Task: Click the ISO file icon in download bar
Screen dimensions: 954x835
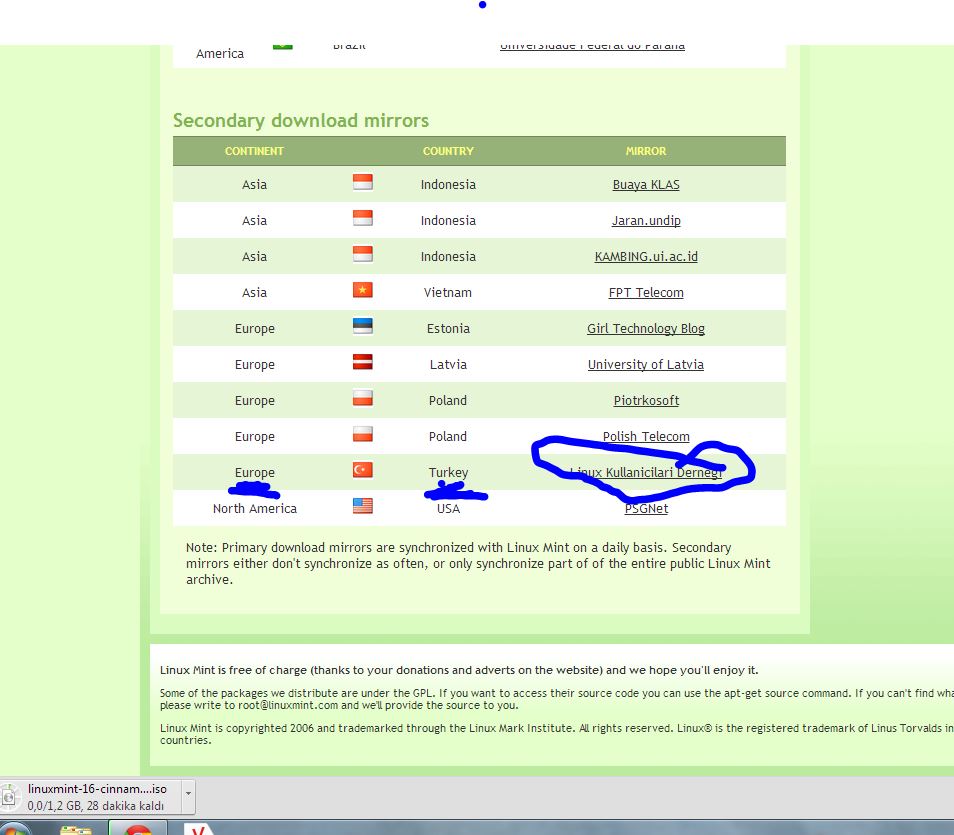Action: click(x=9, y=797)
